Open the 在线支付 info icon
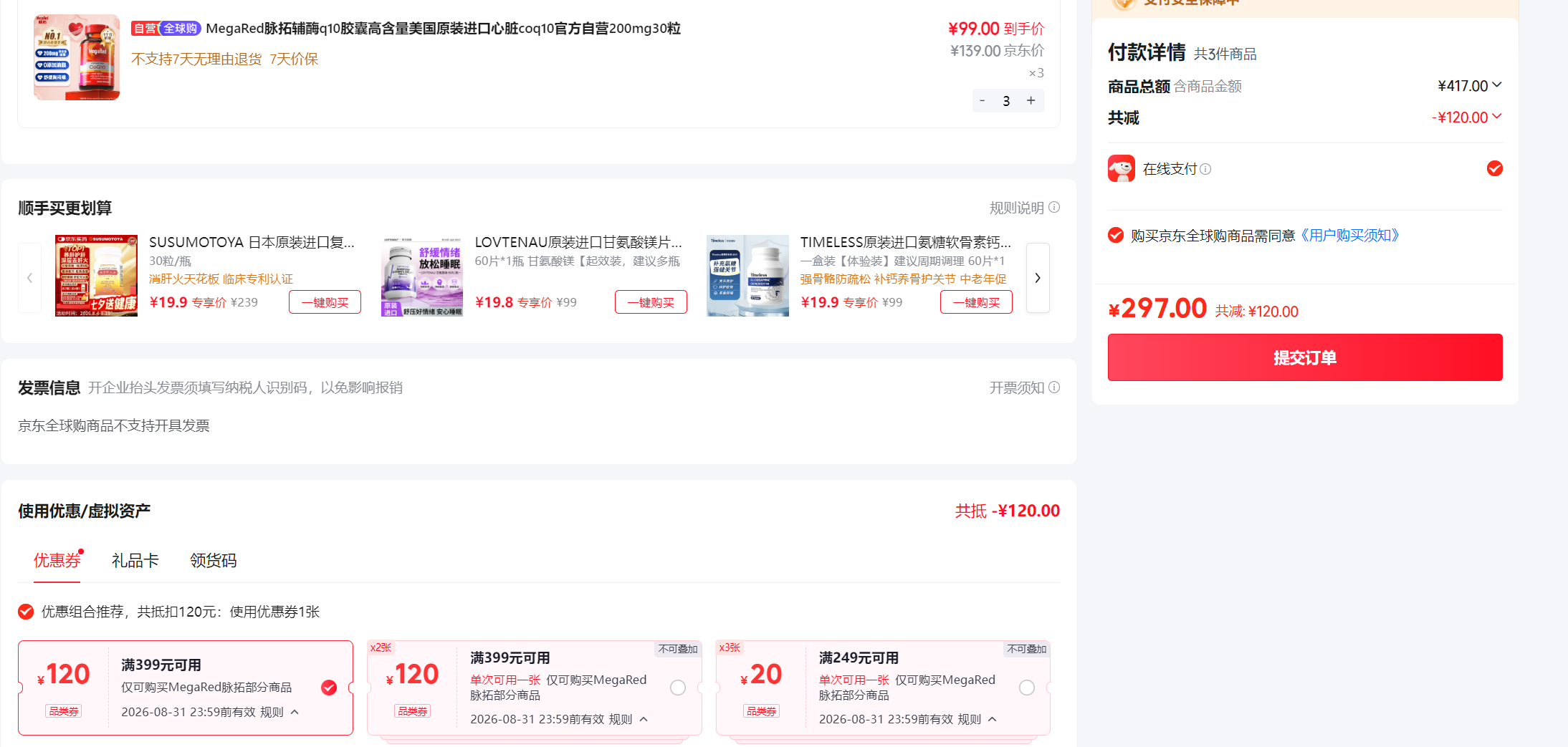 point(1205,169)
